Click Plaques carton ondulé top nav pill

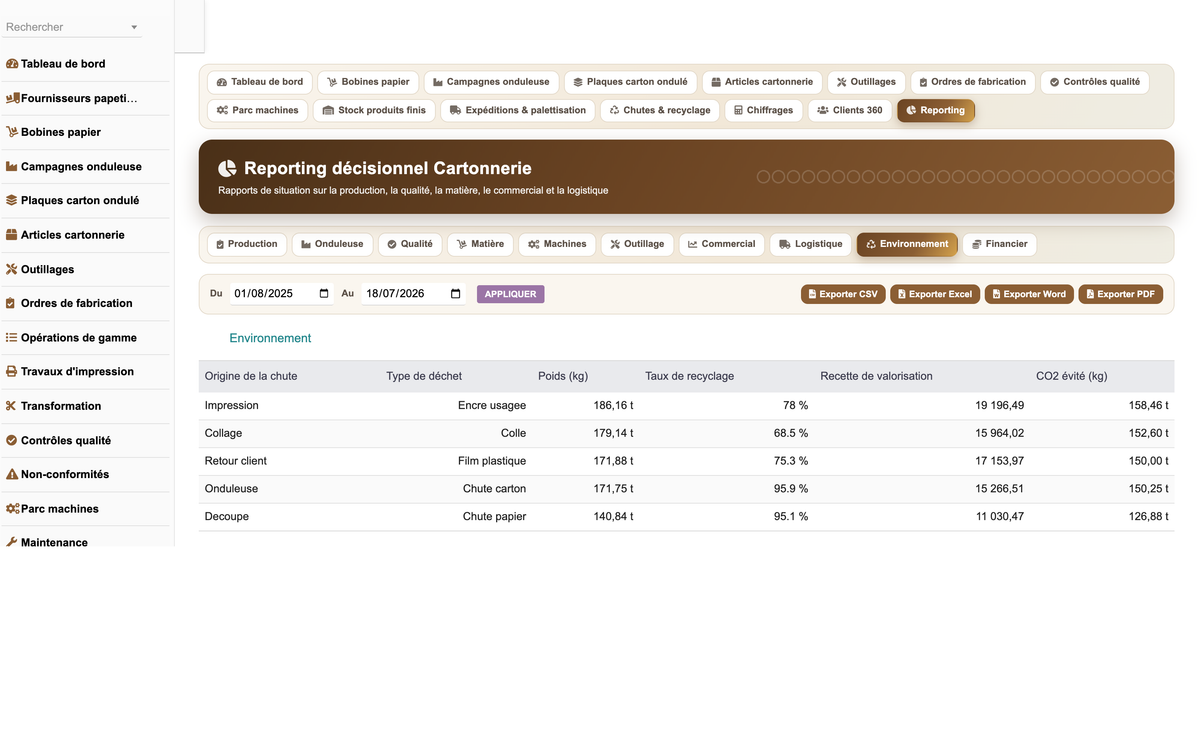click(630, 82)
